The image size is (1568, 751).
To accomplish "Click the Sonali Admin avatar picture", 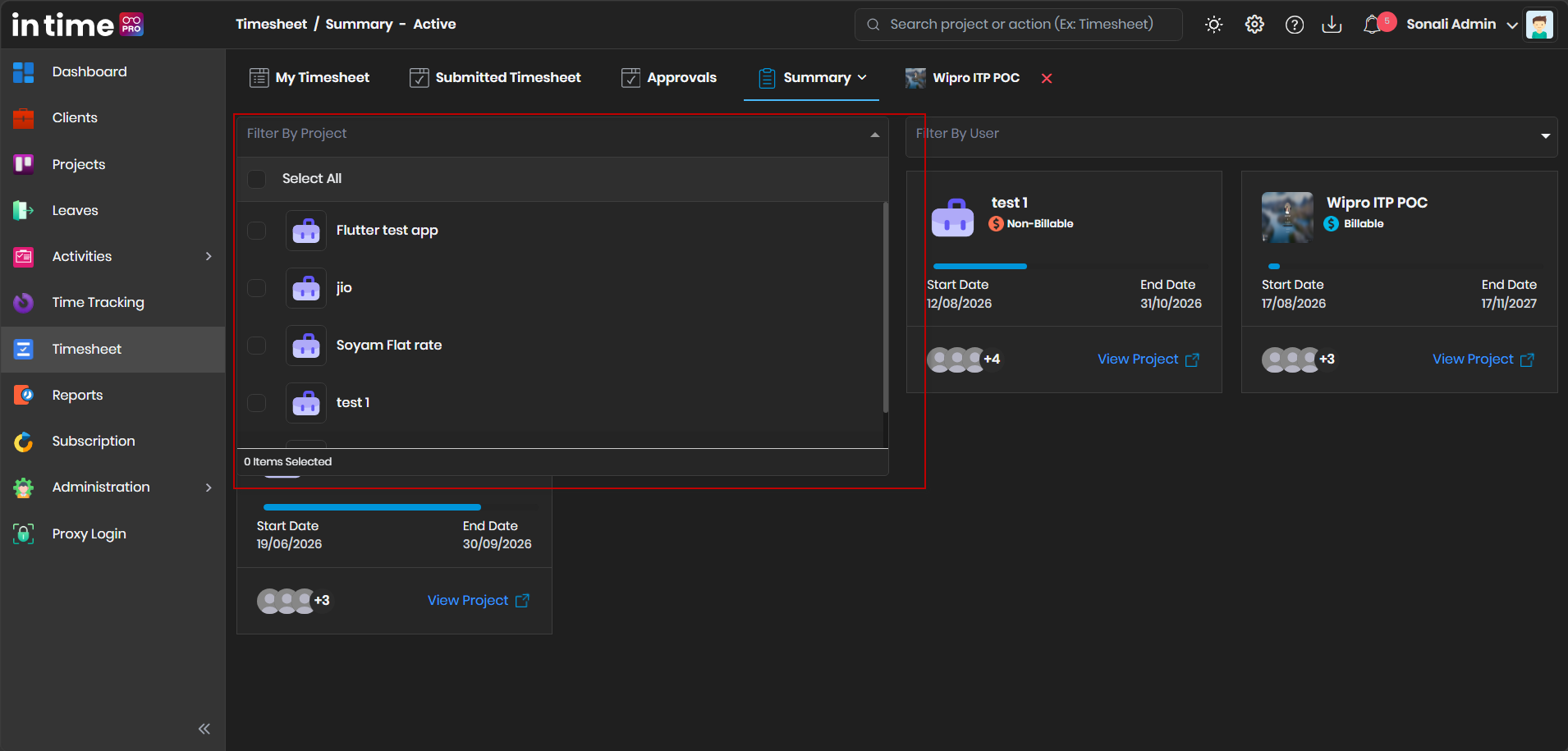I will pos(1539,25).
